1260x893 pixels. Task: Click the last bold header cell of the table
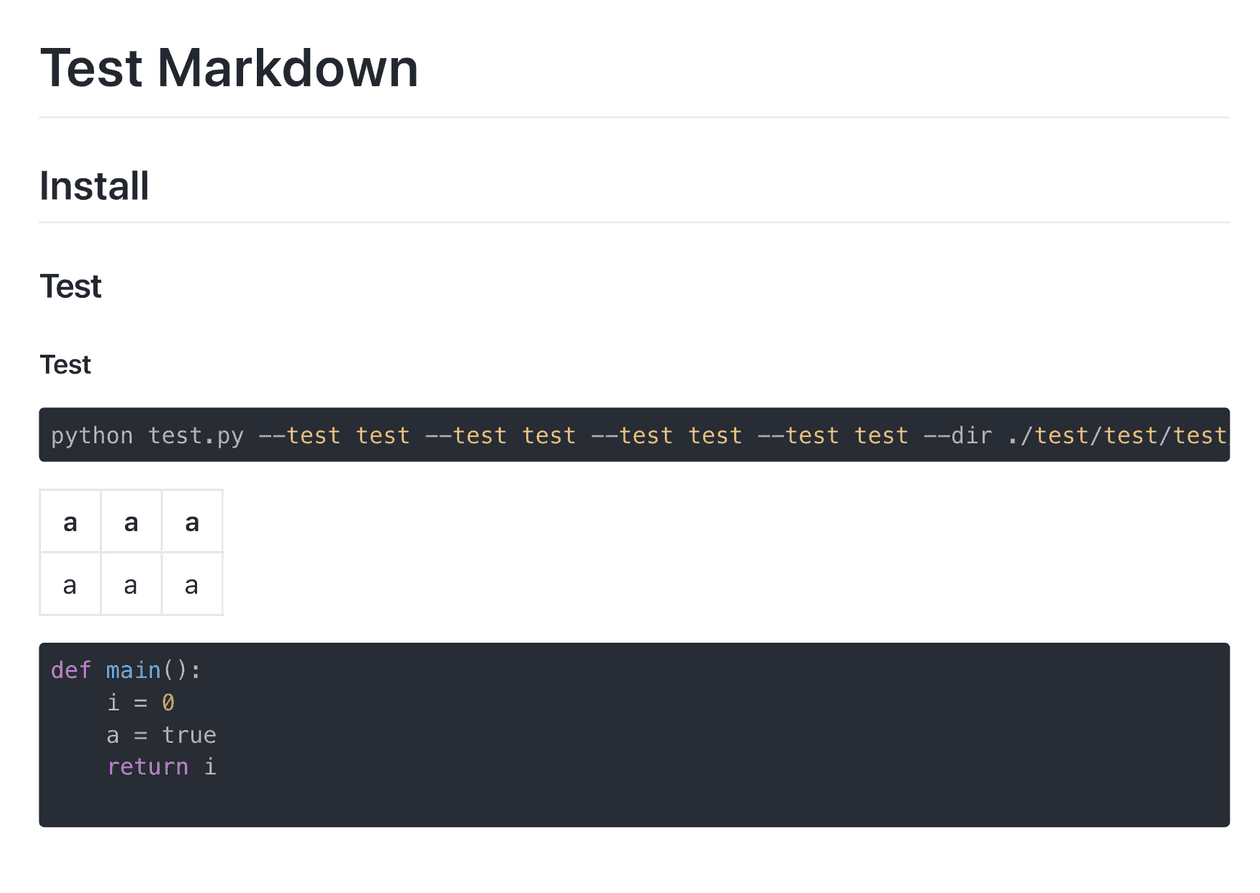point(192,521)
